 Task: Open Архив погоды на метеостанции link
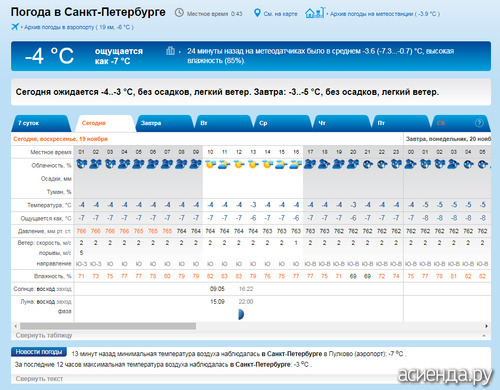(385, 14)
